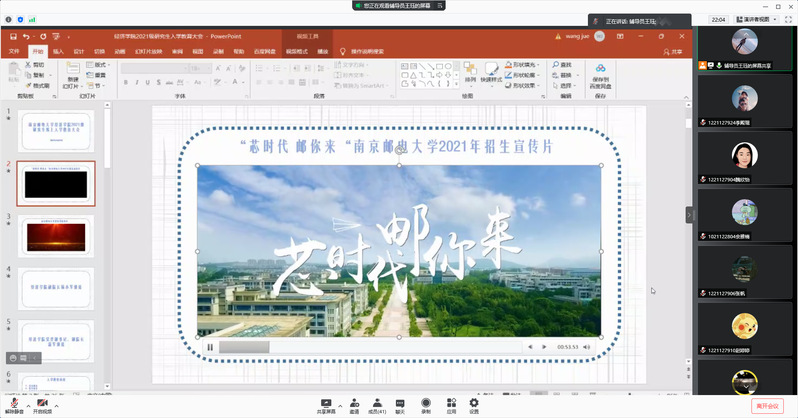Open the Apps icon in toolbar
Image resolution: width=798 pixels, height=418 pixels.
point(451,402)
